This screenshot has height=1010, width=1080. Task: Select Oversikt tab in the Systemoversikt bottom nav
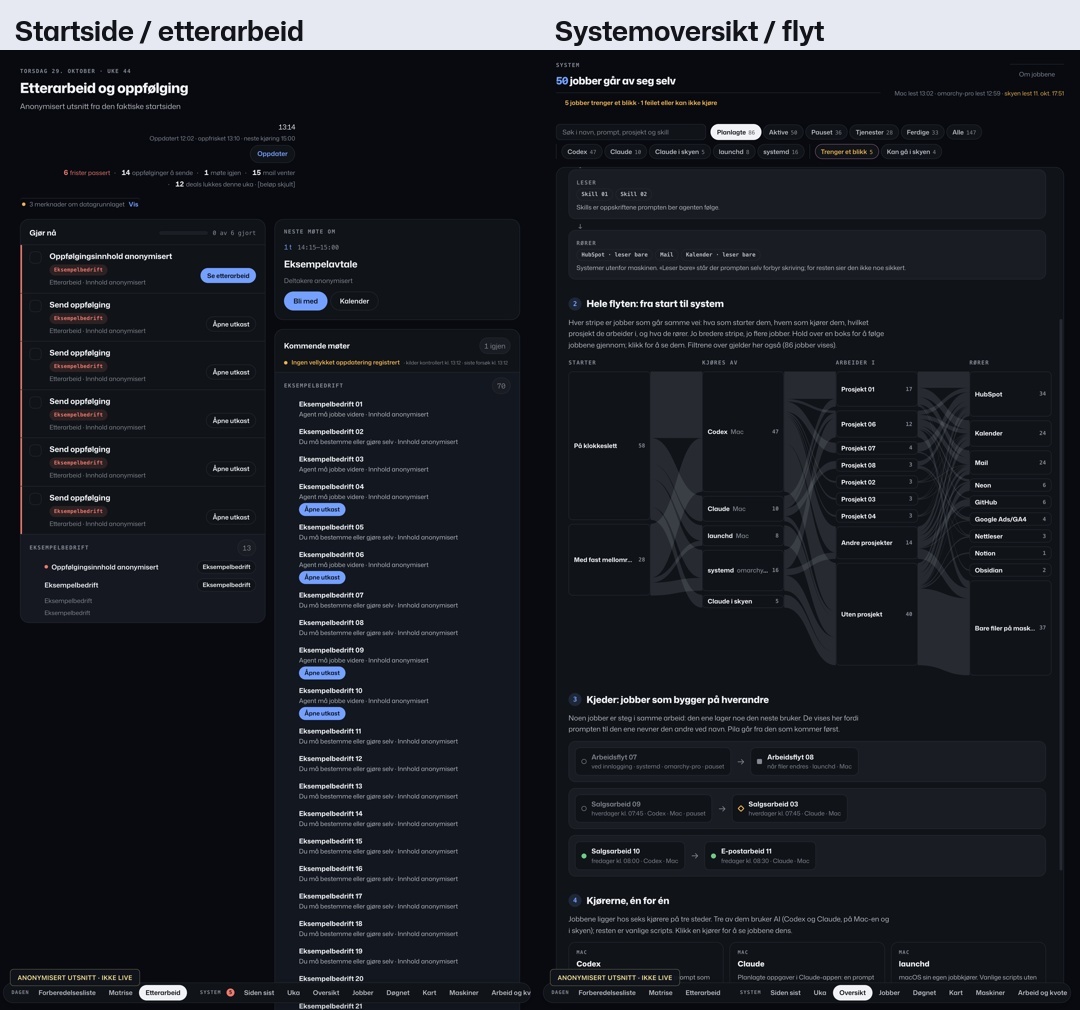point(852,993)
